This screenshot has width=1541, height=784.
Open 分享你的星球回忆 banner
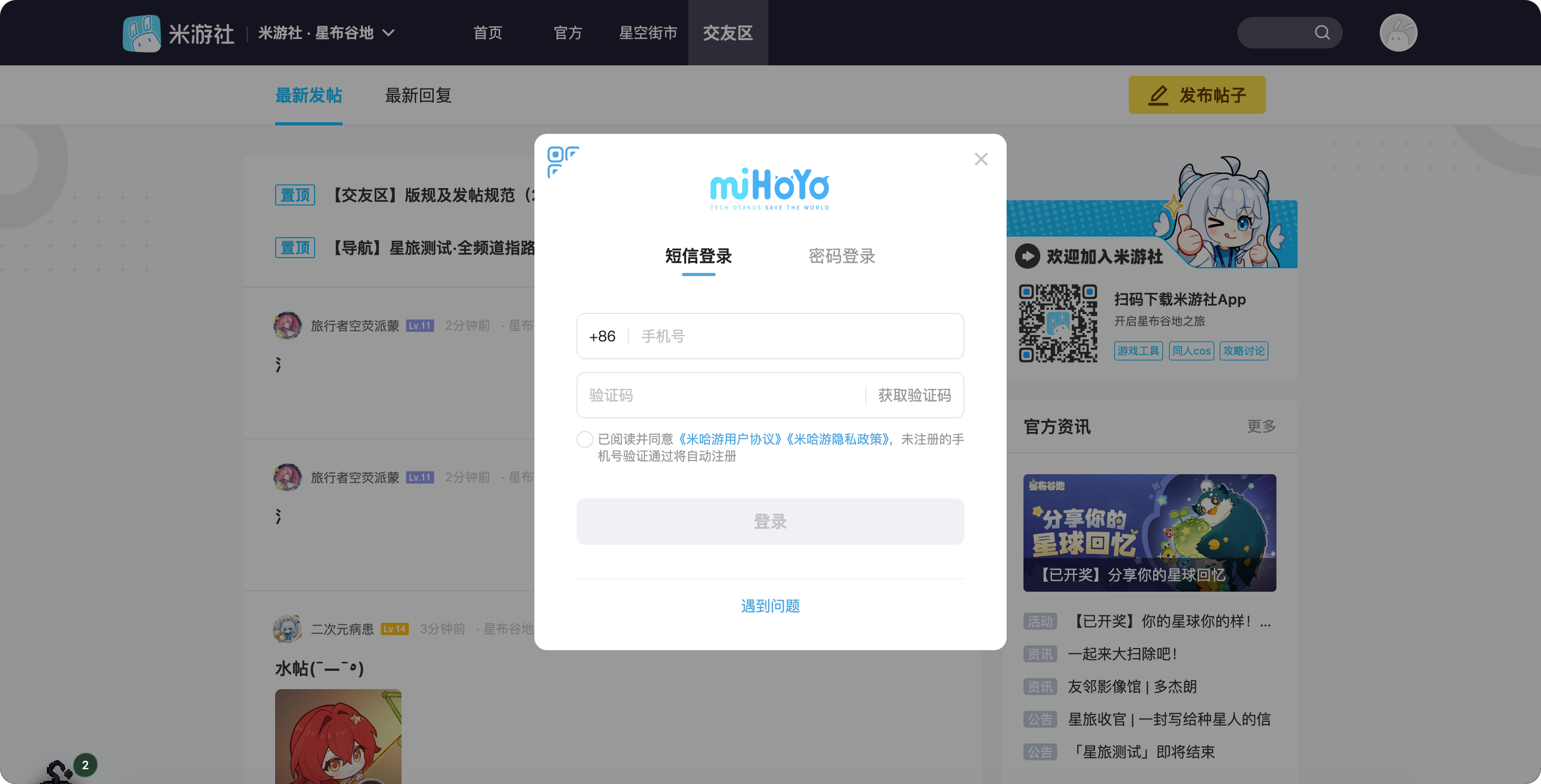1149,532
